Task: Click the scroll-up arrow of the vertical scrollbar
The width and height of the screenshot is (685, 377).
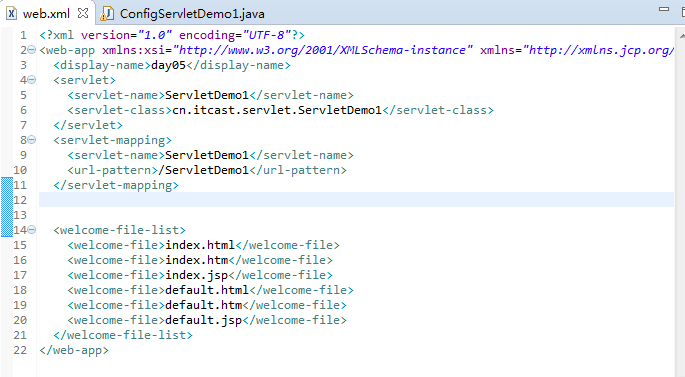Action: point(682,35)
